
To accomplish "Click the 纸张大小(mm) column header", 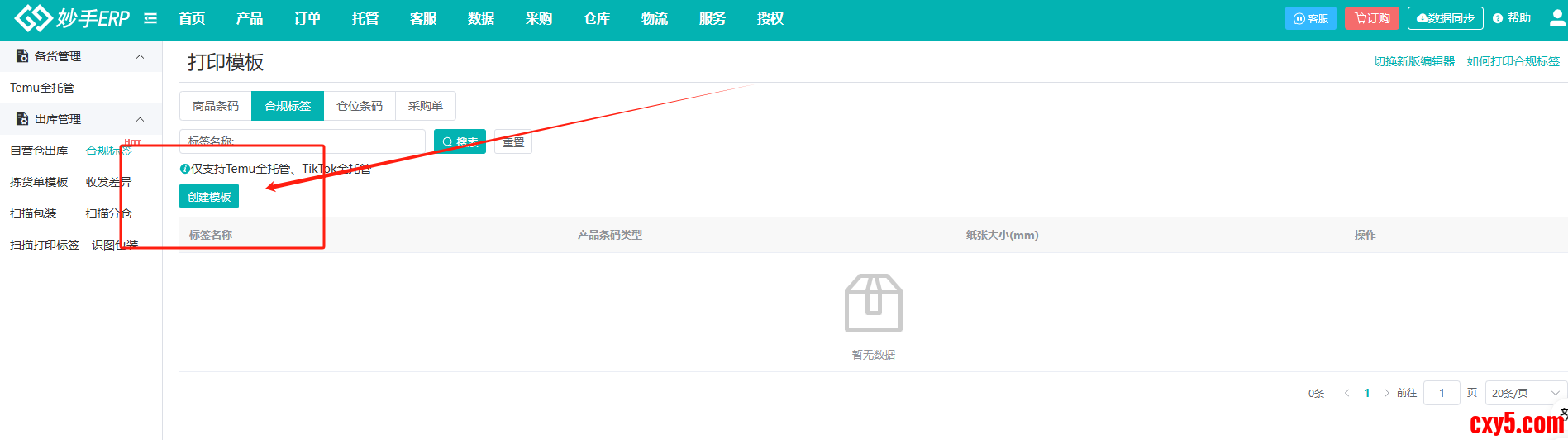I will pyautogui.click(x=1003, y=235).
